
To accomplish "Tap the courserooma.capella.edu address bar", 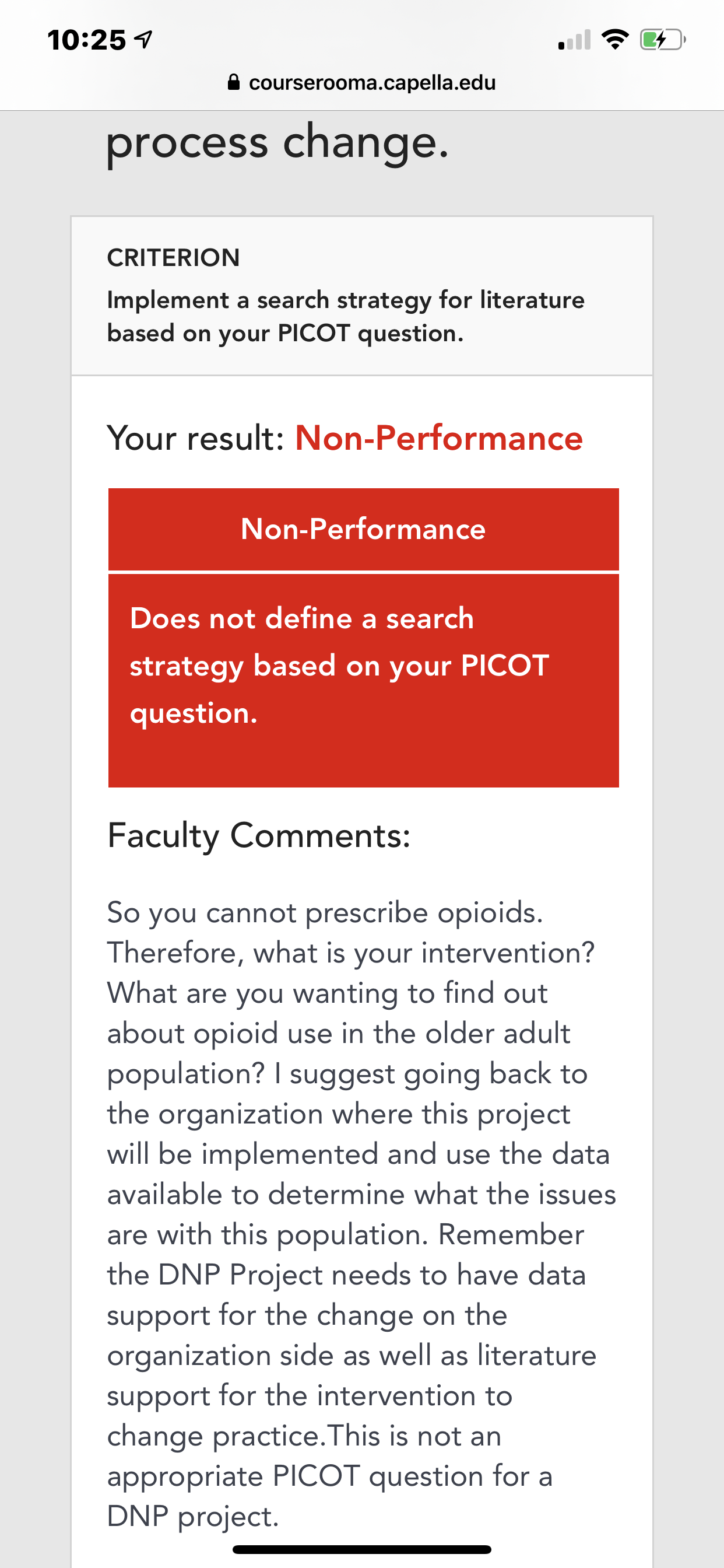I will coord(362,82).
